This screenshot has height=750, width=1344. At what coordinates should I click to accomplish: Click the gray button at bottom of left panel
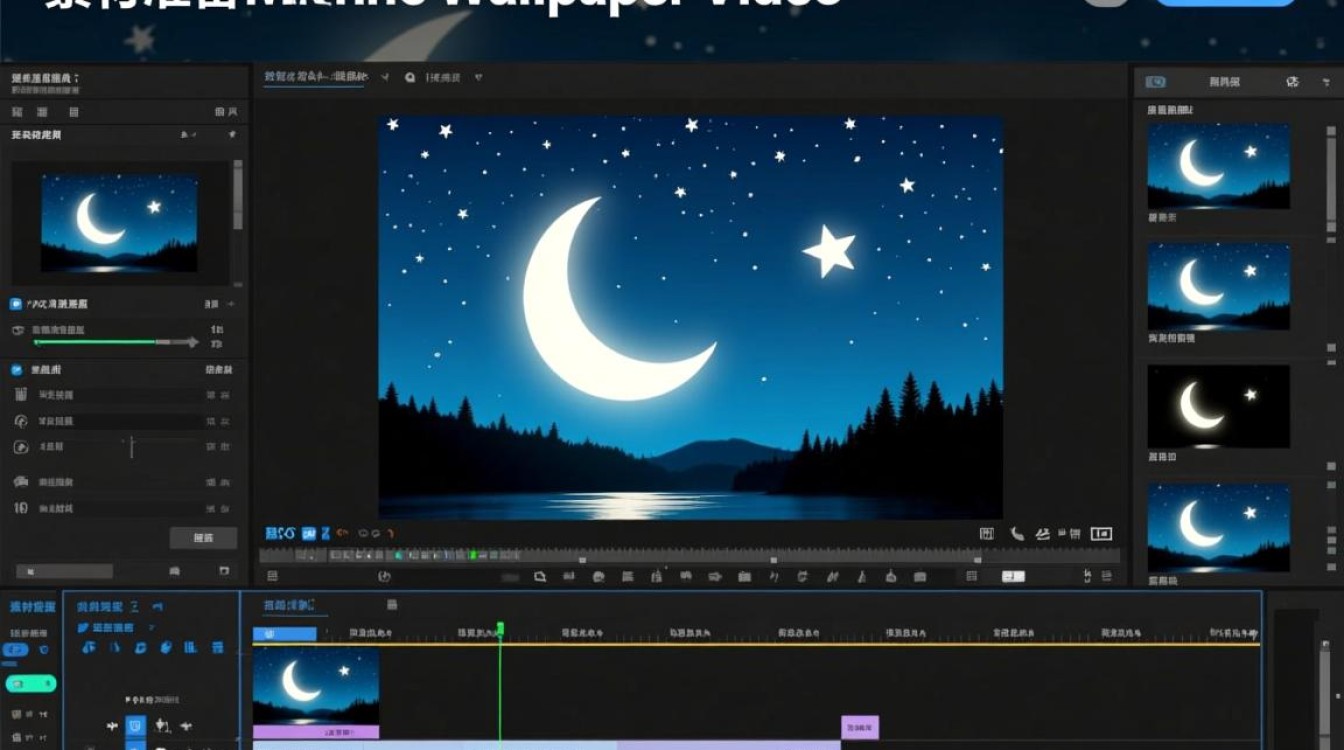[203, 538]
